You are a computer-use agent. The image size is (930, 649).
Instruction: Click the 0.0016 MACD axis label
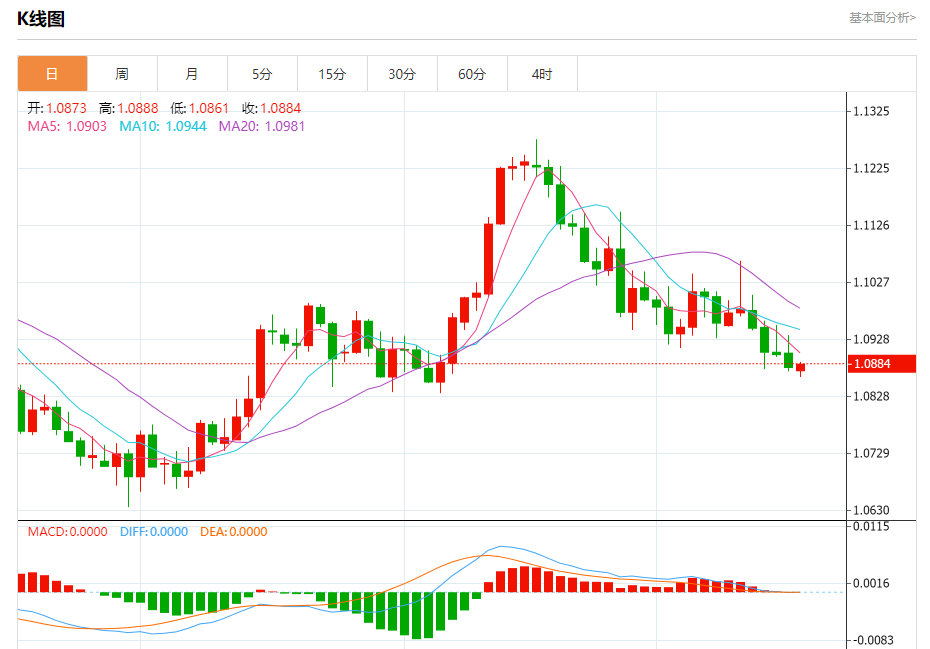click(x=871, y=583)
